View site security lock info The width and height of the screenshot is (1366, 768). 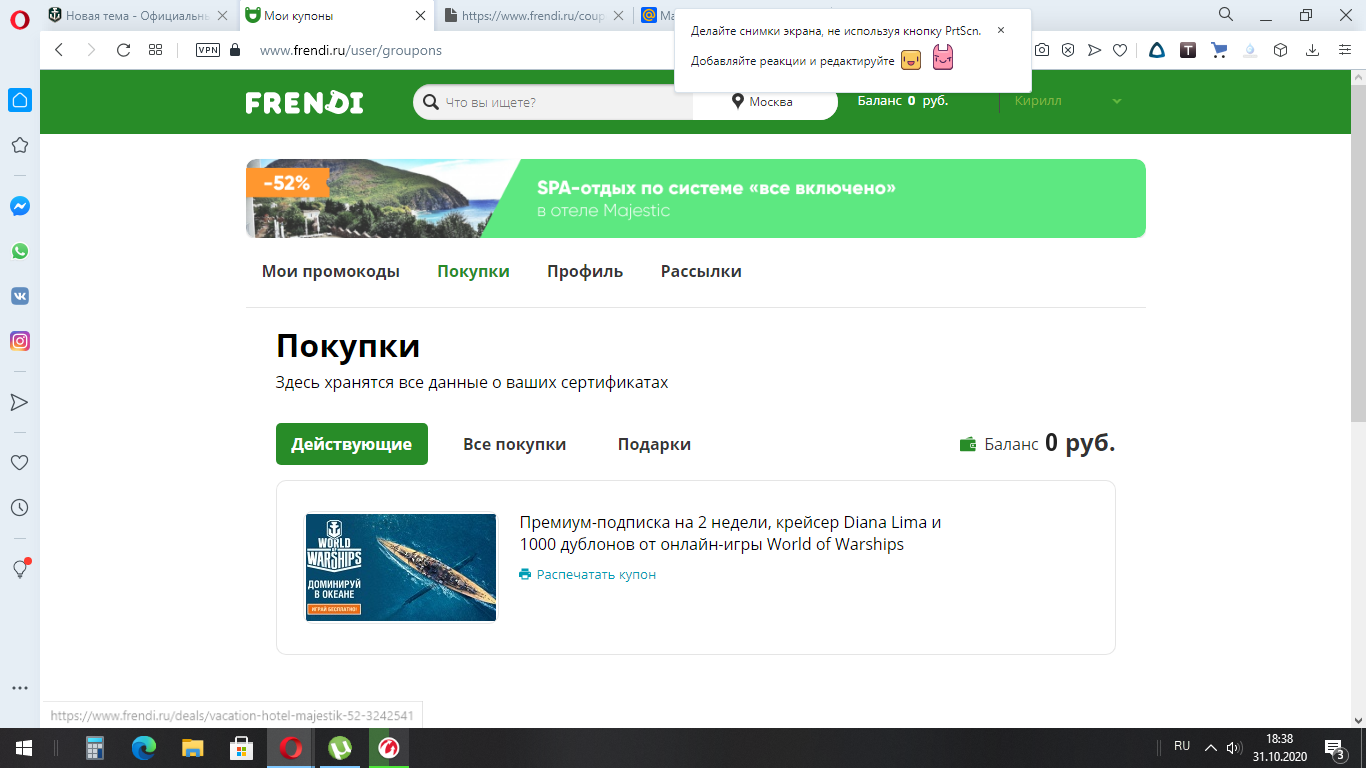(x=235, y=50)
